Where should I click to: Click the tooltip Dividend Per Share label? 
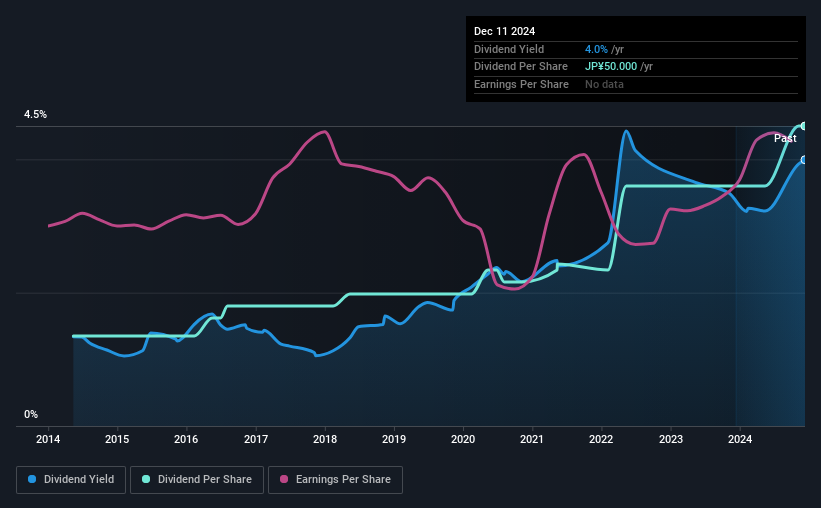521,67
